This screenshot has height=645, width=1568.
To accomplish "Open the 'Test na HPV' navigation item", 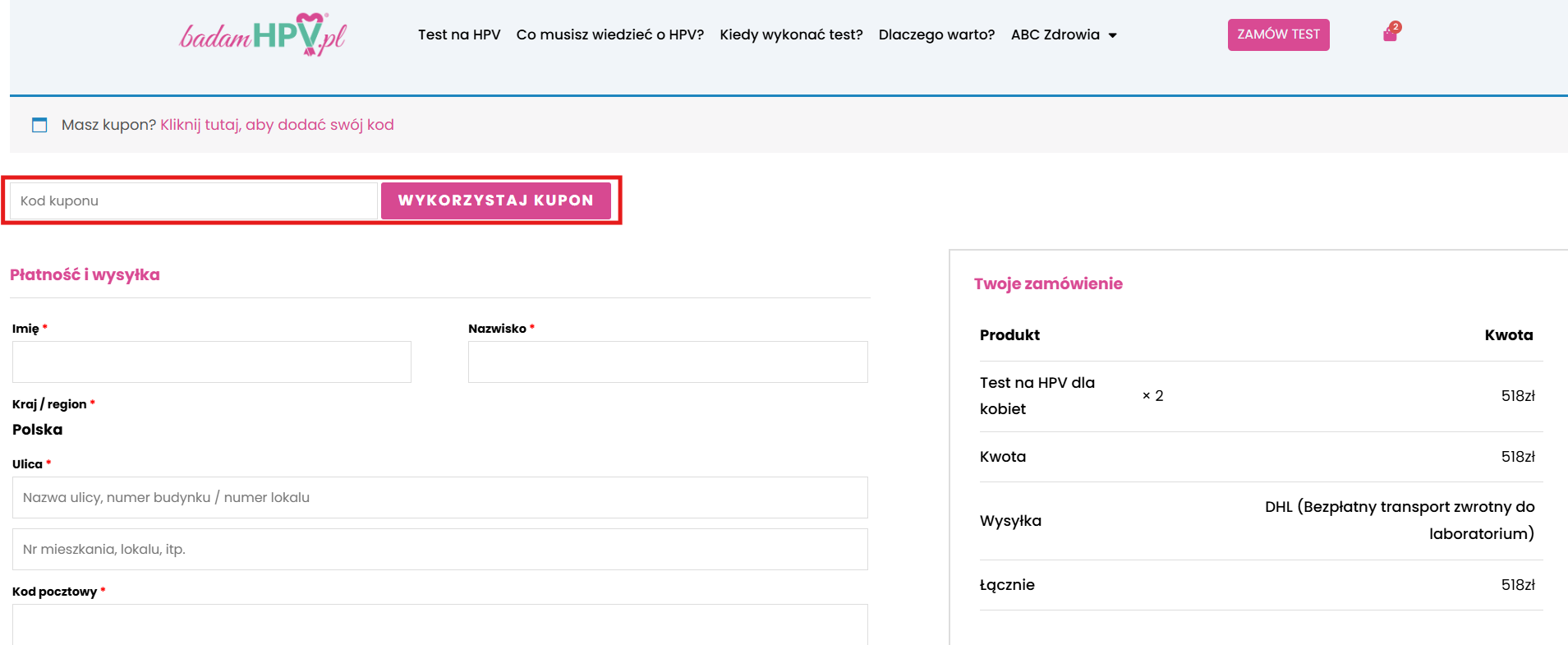I will tap(458, 35).
